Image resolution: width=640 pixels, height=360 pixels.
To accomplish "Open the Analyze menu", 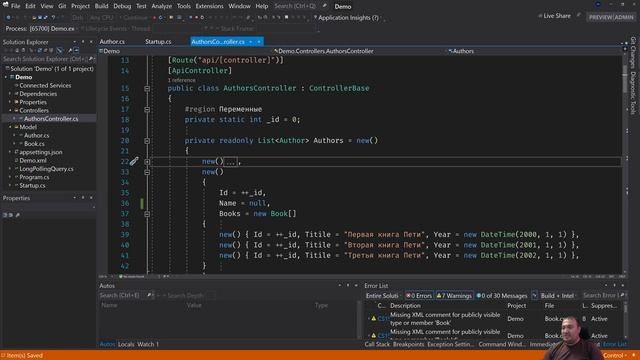I will [162, 6].
